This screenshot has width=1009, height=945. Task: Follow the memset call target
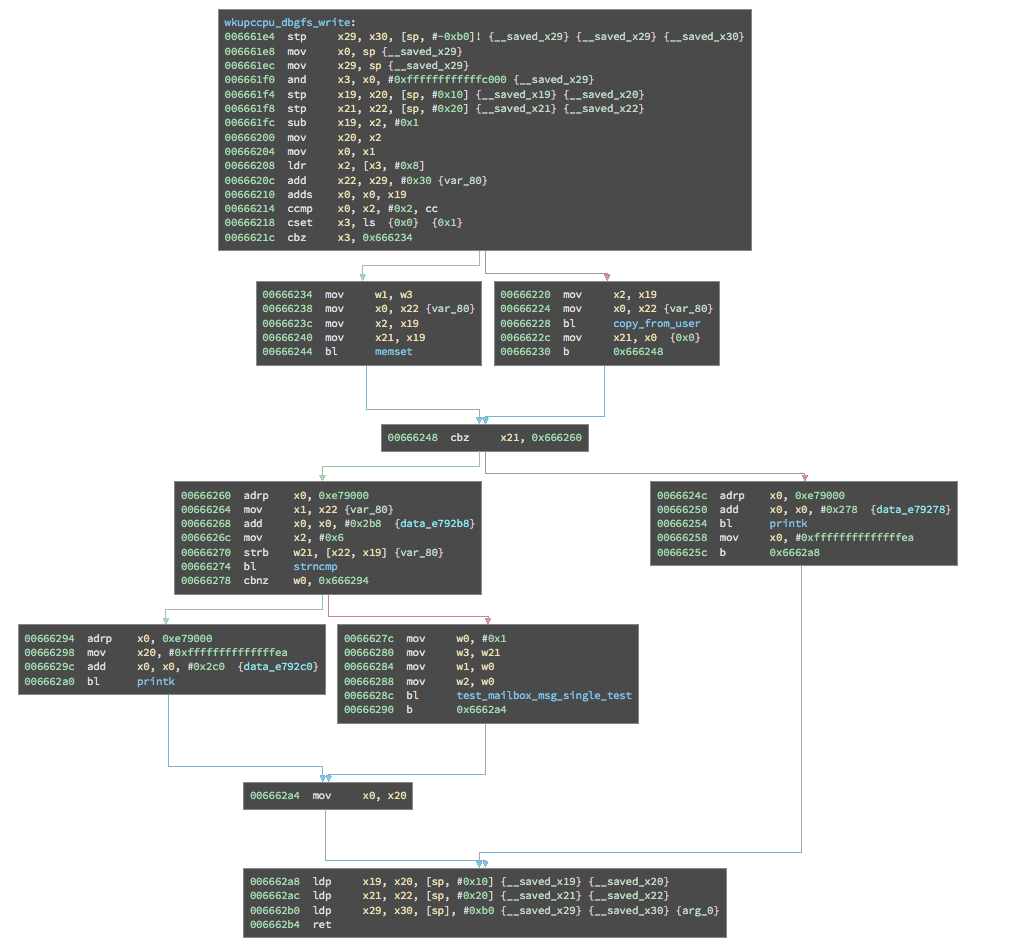(x=393, y=352)
